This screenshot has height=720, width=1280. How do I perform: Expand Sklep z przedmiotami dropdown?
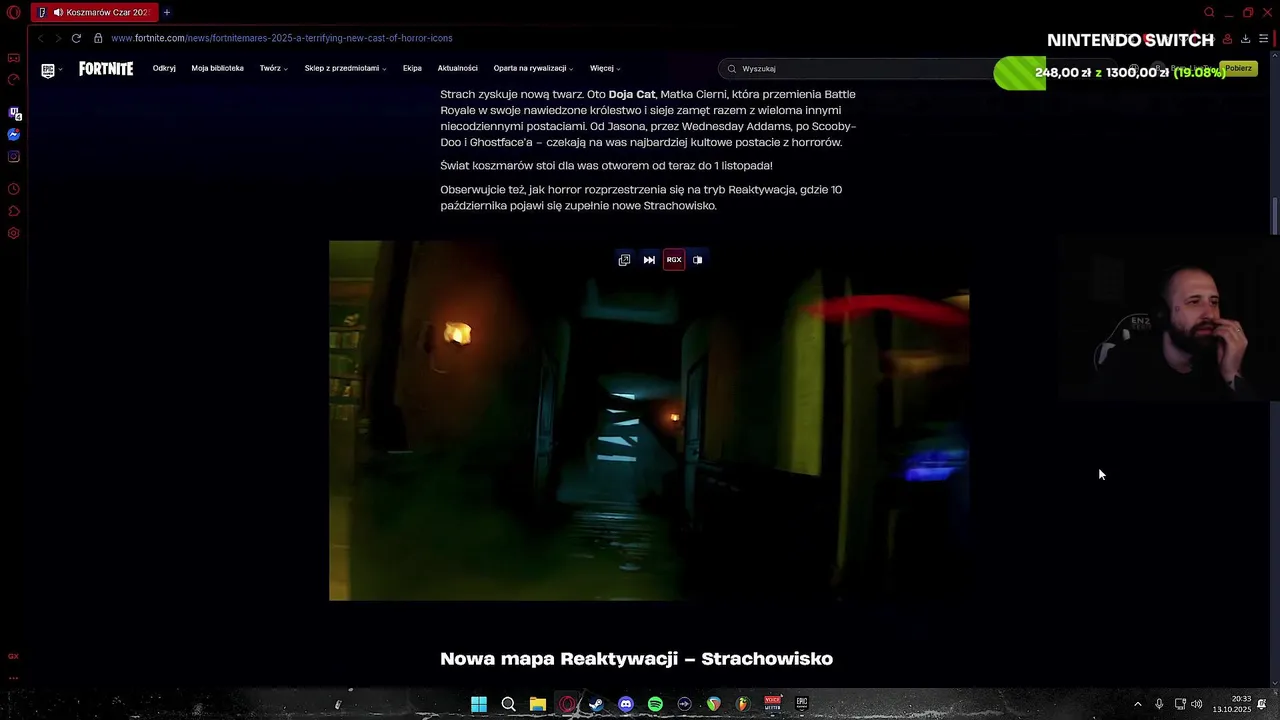click(345, 69)
